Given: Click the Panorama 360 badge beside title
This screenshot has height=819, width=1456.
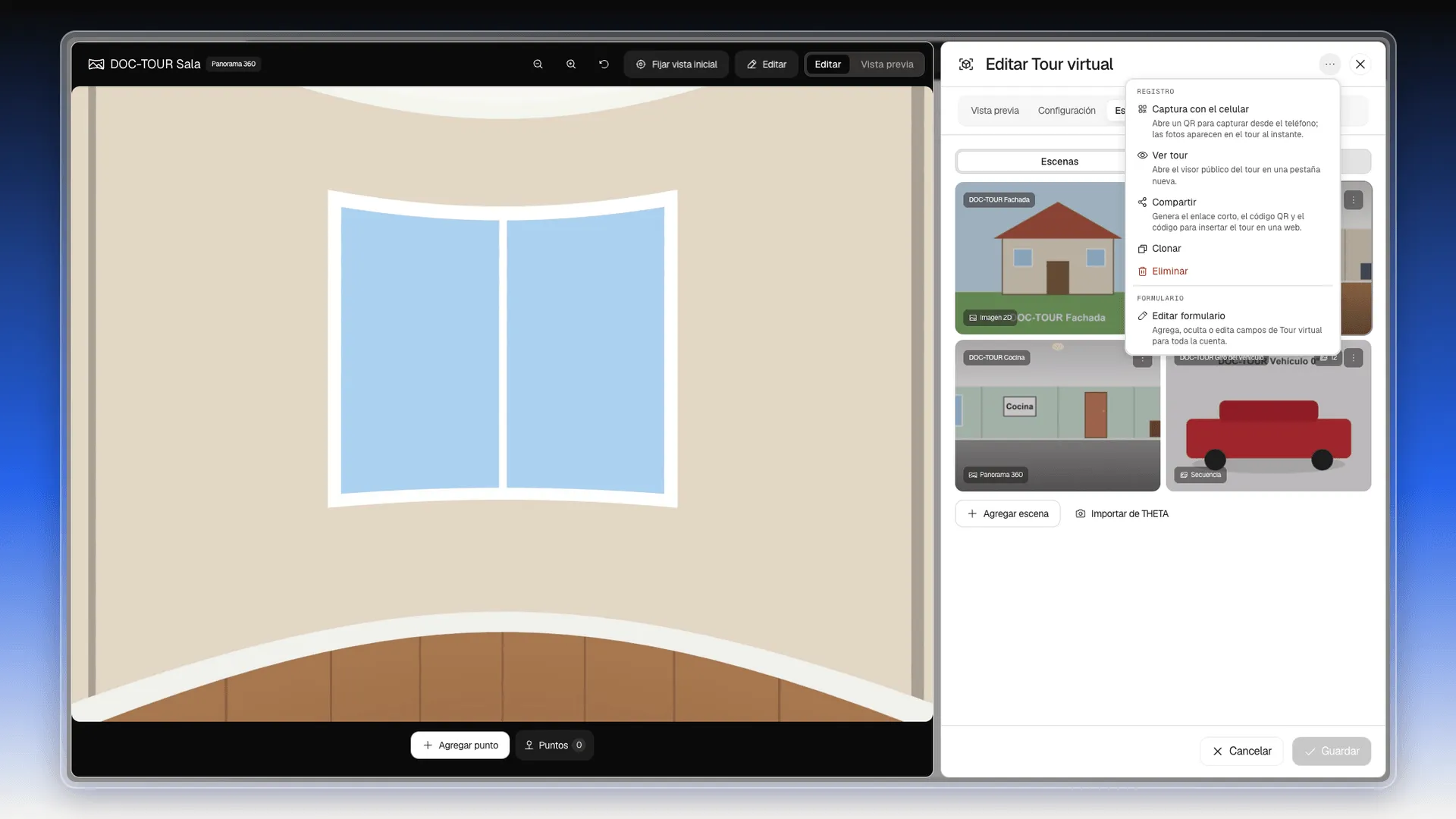Looking at the screenshot, I should [x=234, y=64].
